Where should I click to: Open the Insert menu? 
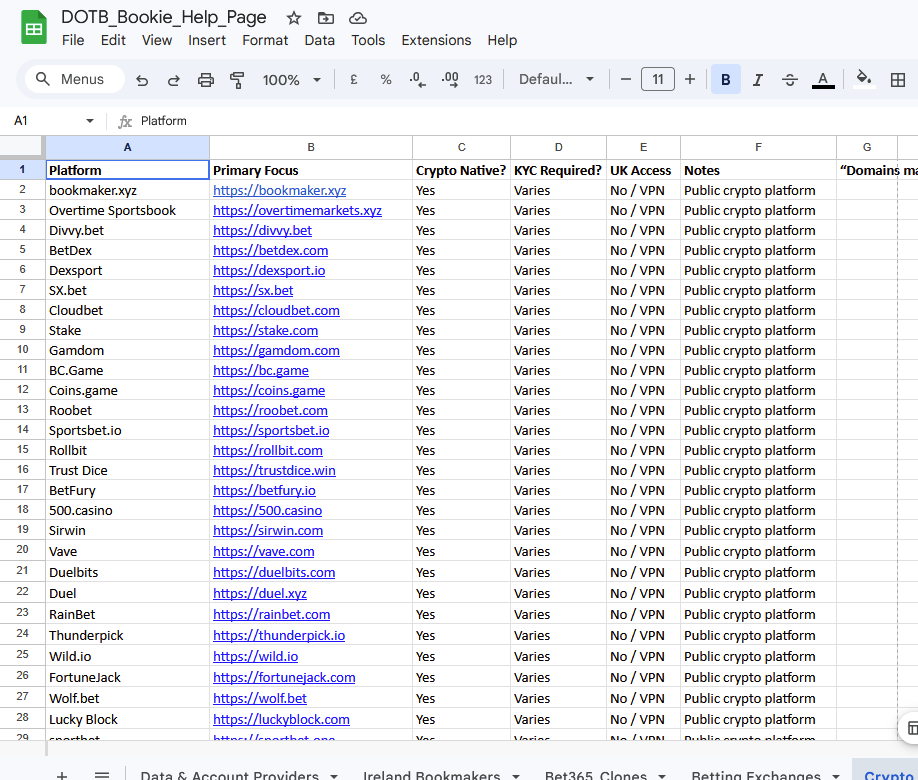click(207, 40)
